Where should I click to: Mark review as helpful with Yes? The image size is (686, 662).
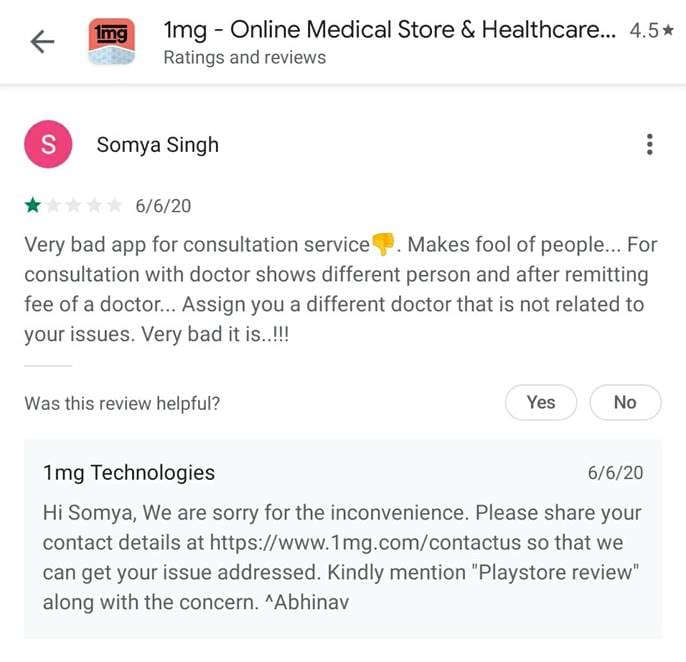coord(541,402)
